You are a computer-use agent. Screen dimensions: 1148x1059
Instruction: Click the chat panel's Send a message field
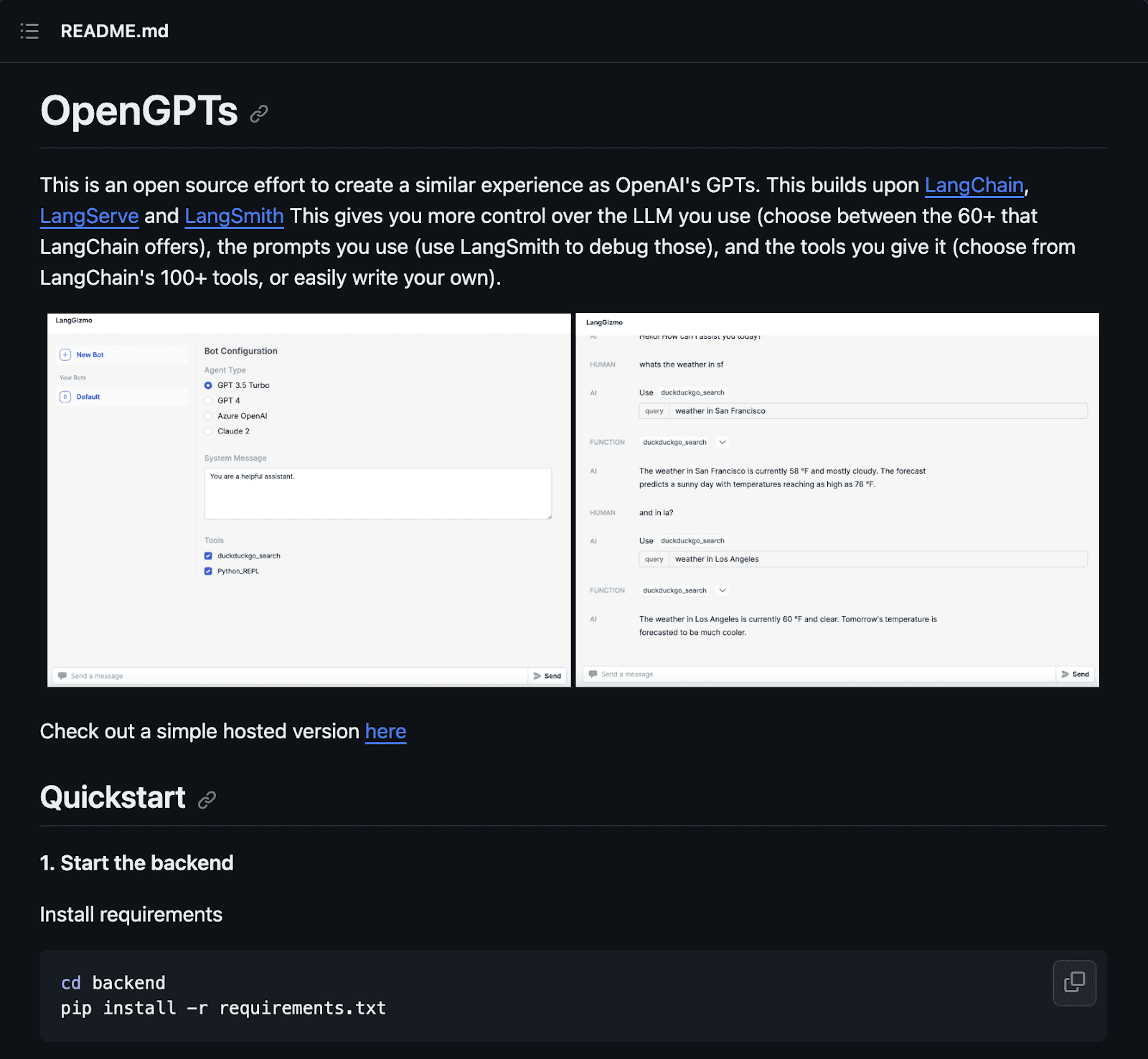pyautogui.click(x=819, y=674)
